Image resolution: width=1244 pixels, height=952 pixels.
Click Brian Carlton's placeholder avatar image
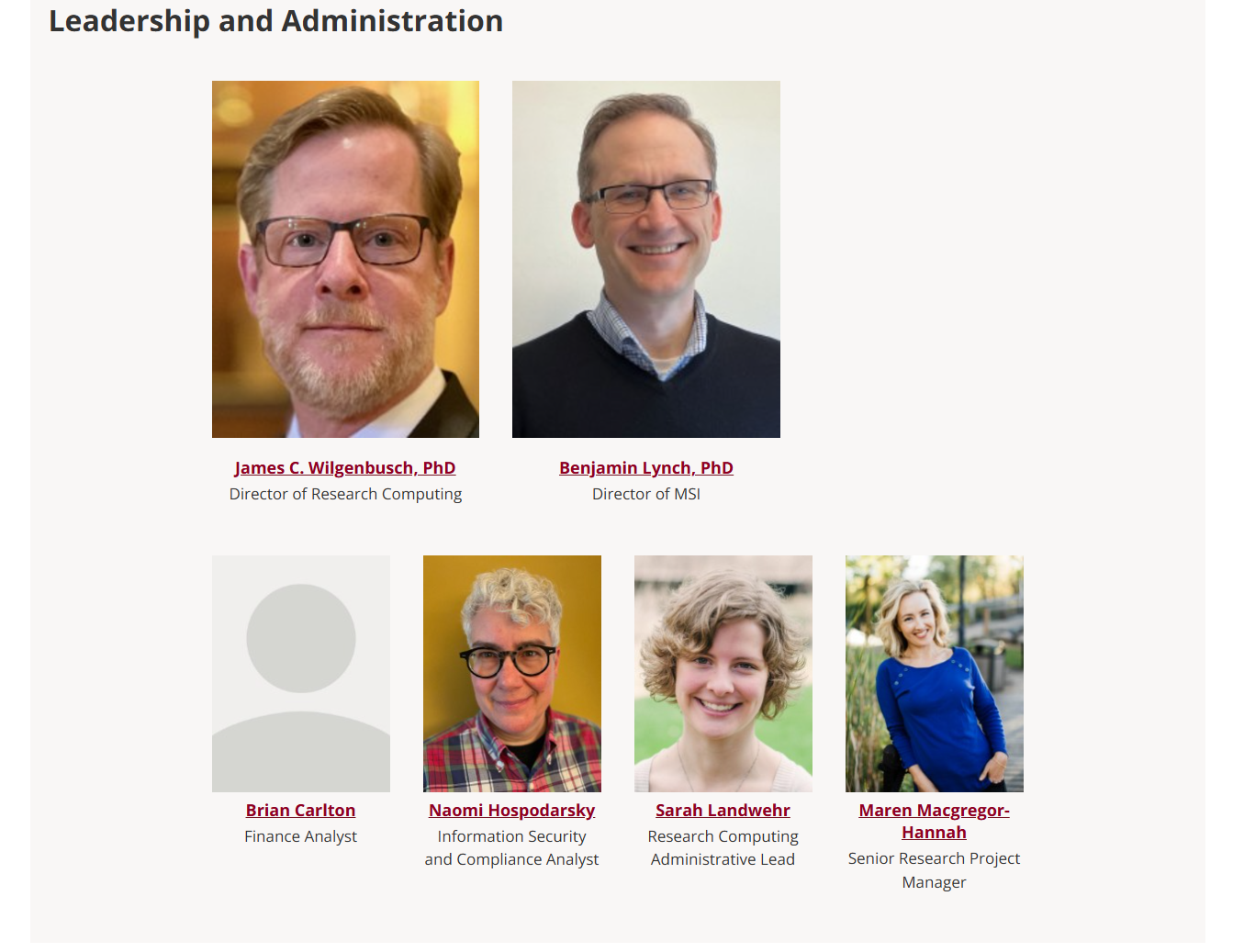point(300,673)
